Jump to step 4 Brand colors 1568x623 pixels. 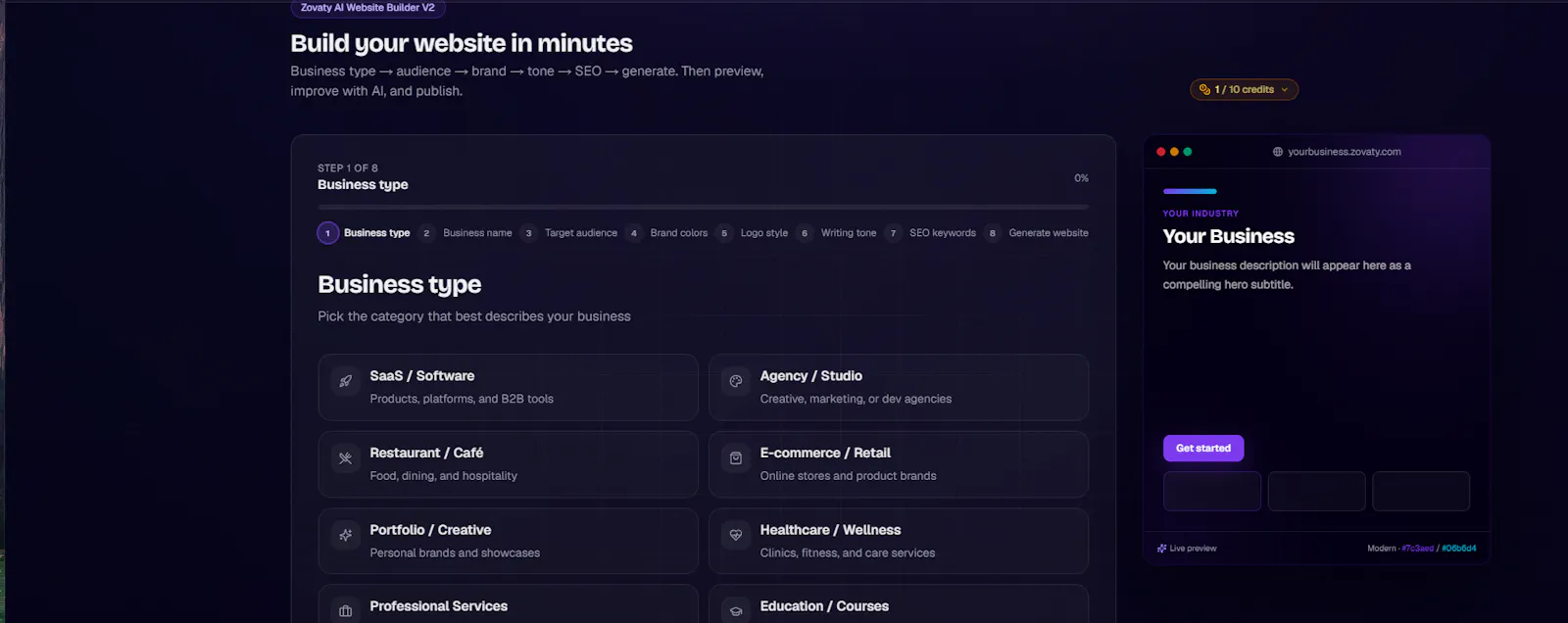(x=668, y=233)
